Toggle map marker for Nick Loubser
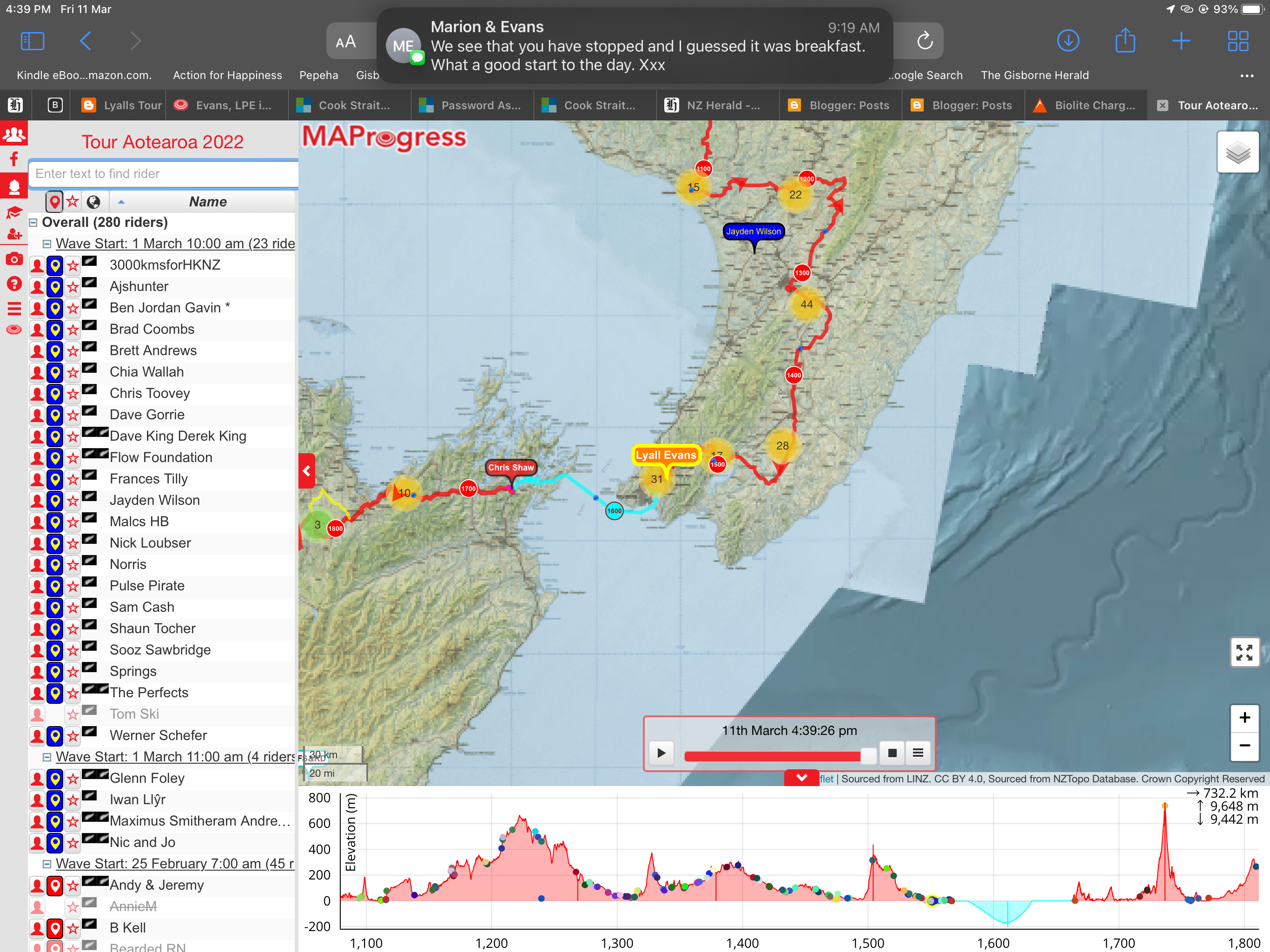 (x=54, y=543)
